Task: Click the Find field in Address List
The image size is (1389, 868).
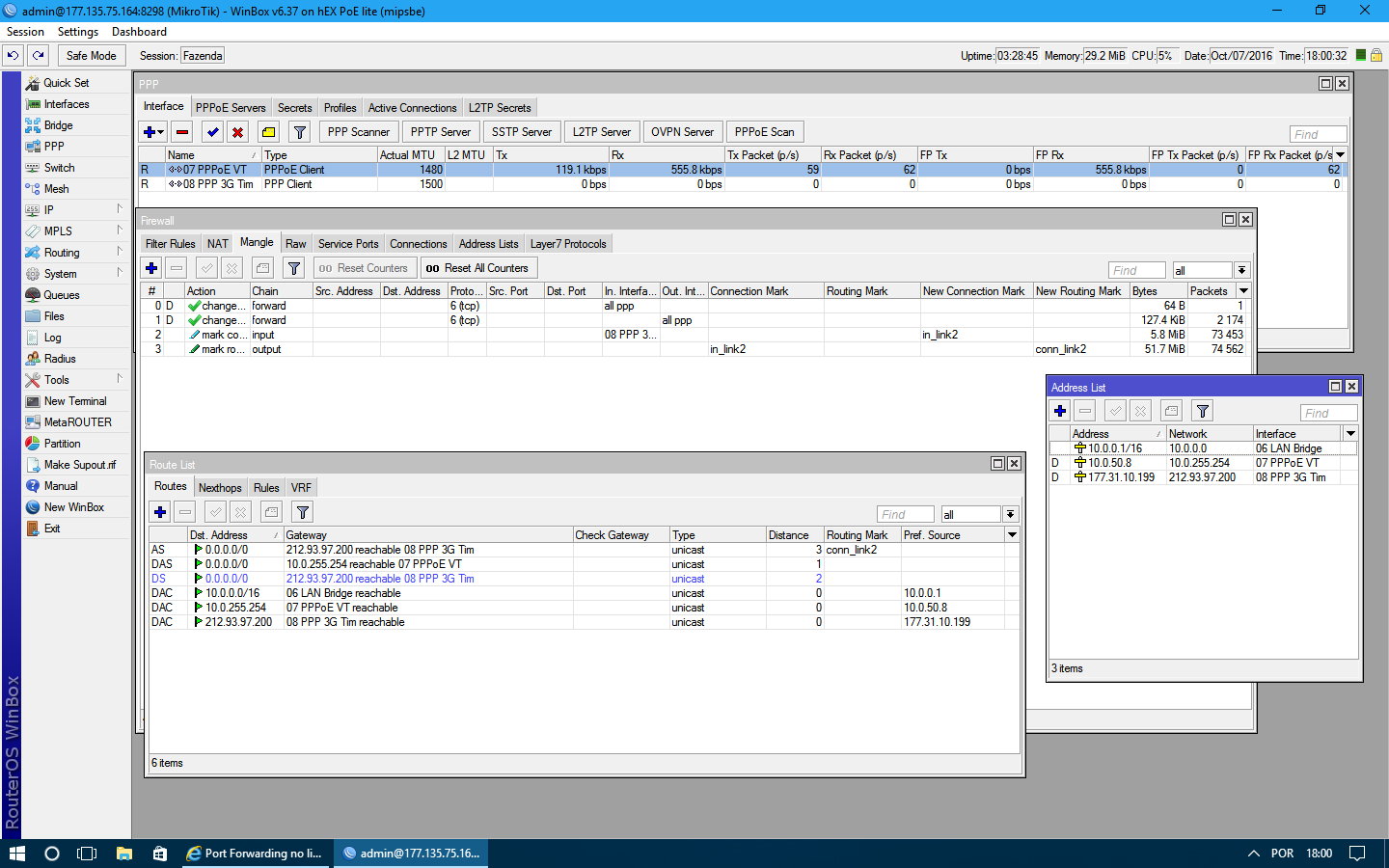Action: click(1328, 413)
